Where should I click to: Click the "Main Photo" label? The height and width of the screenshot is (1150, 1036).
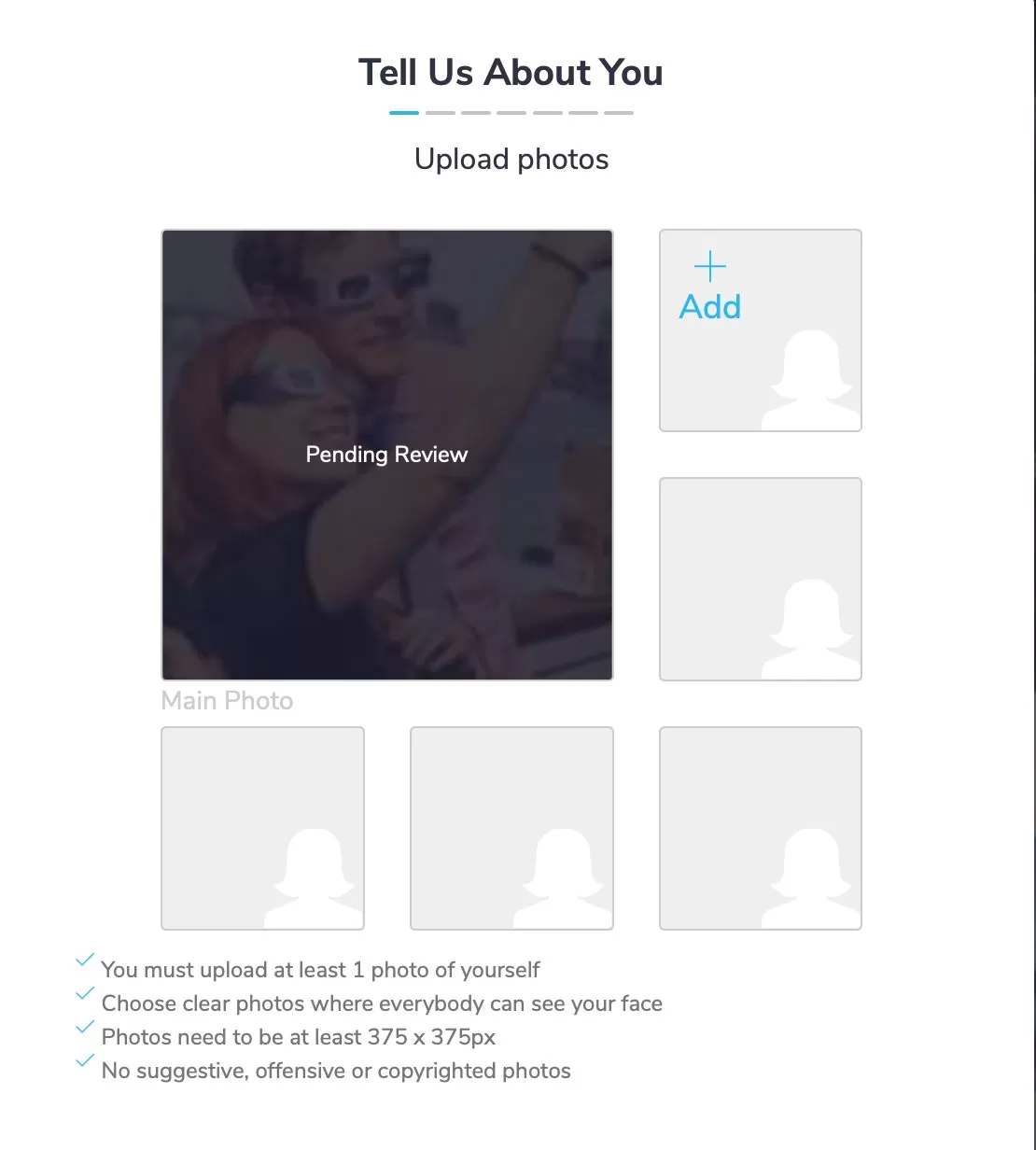point(227,701)
